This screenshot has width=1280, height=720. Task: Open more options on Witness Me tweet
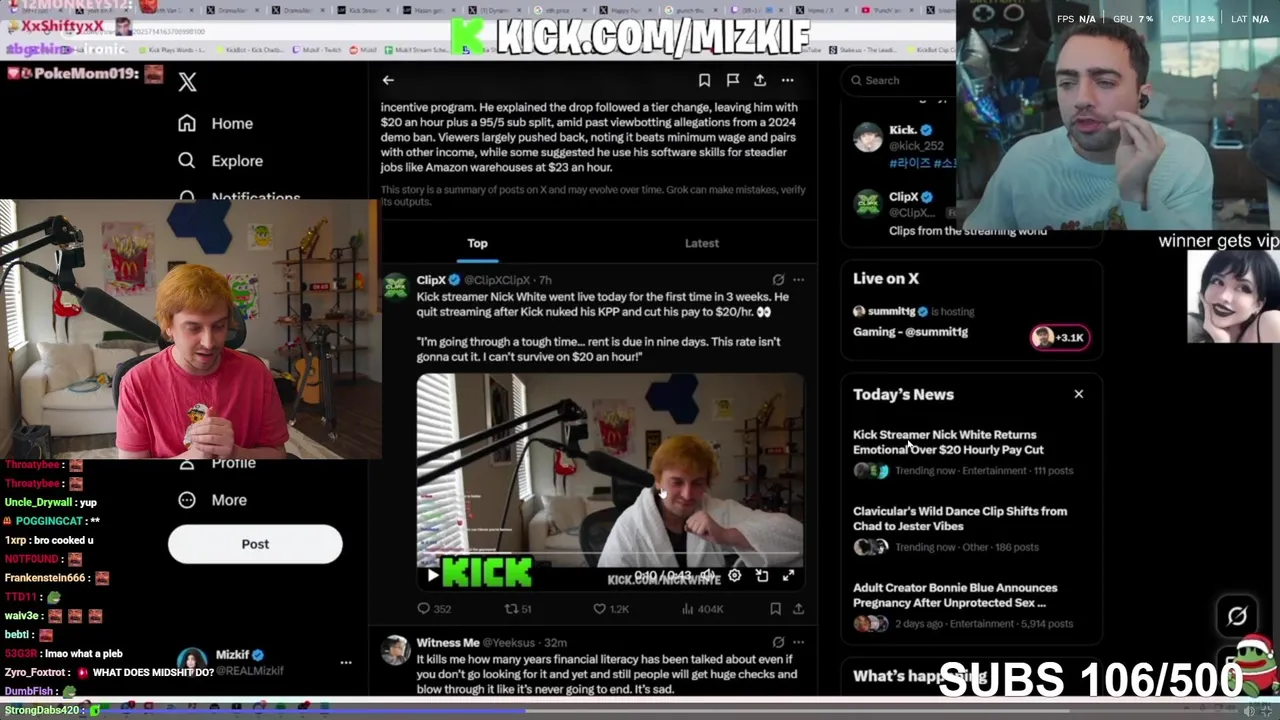click(x=798, y=643)
